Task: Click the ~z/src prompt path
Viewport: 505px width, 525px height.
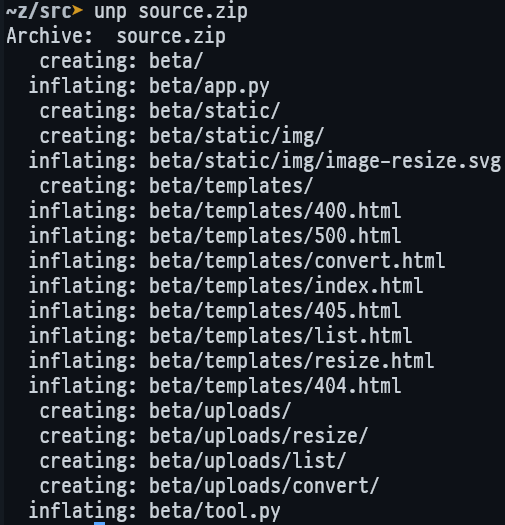Action: tap(39, 11)
